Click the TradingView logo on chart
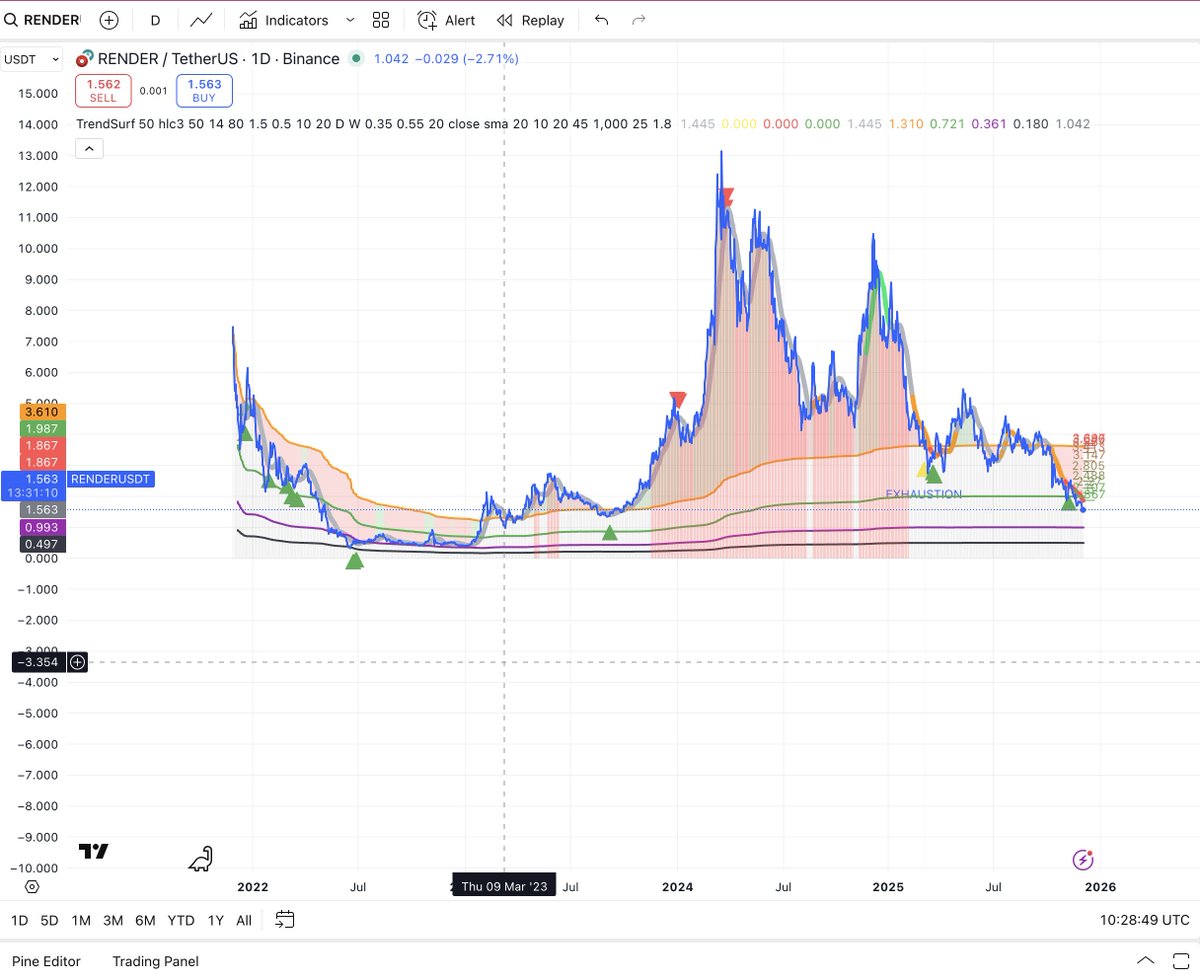 click(94, 852)
